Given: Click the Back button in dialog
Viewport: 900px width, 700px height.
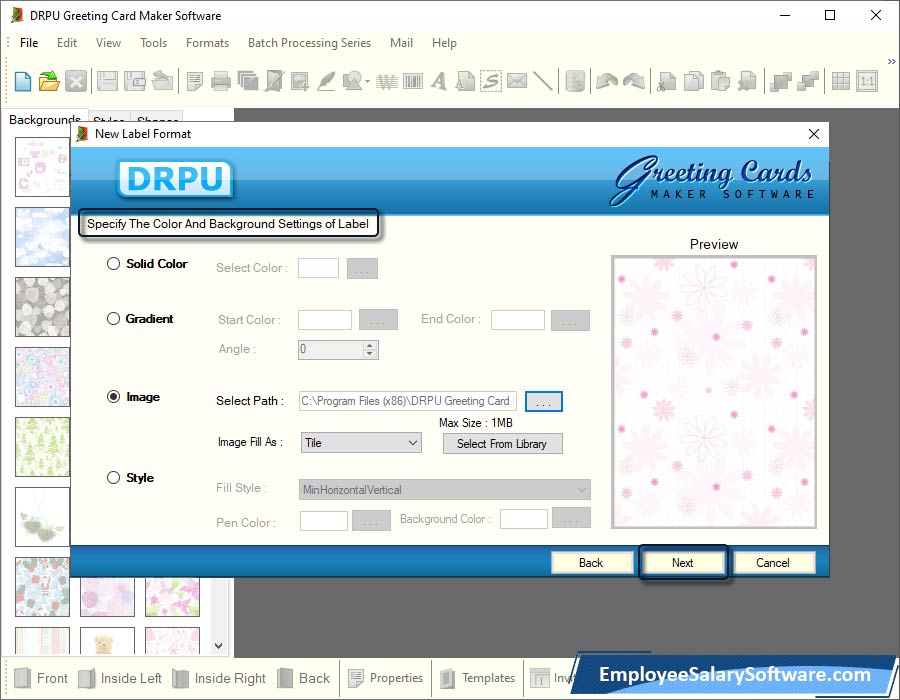Looking at the screenshot, I should [x=591, y=563].
